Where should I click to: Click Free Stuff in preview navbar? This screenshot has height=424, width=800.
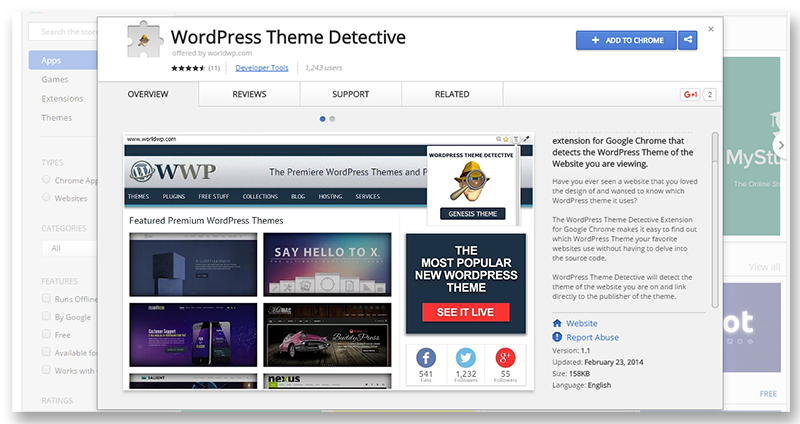pos(214,196)
